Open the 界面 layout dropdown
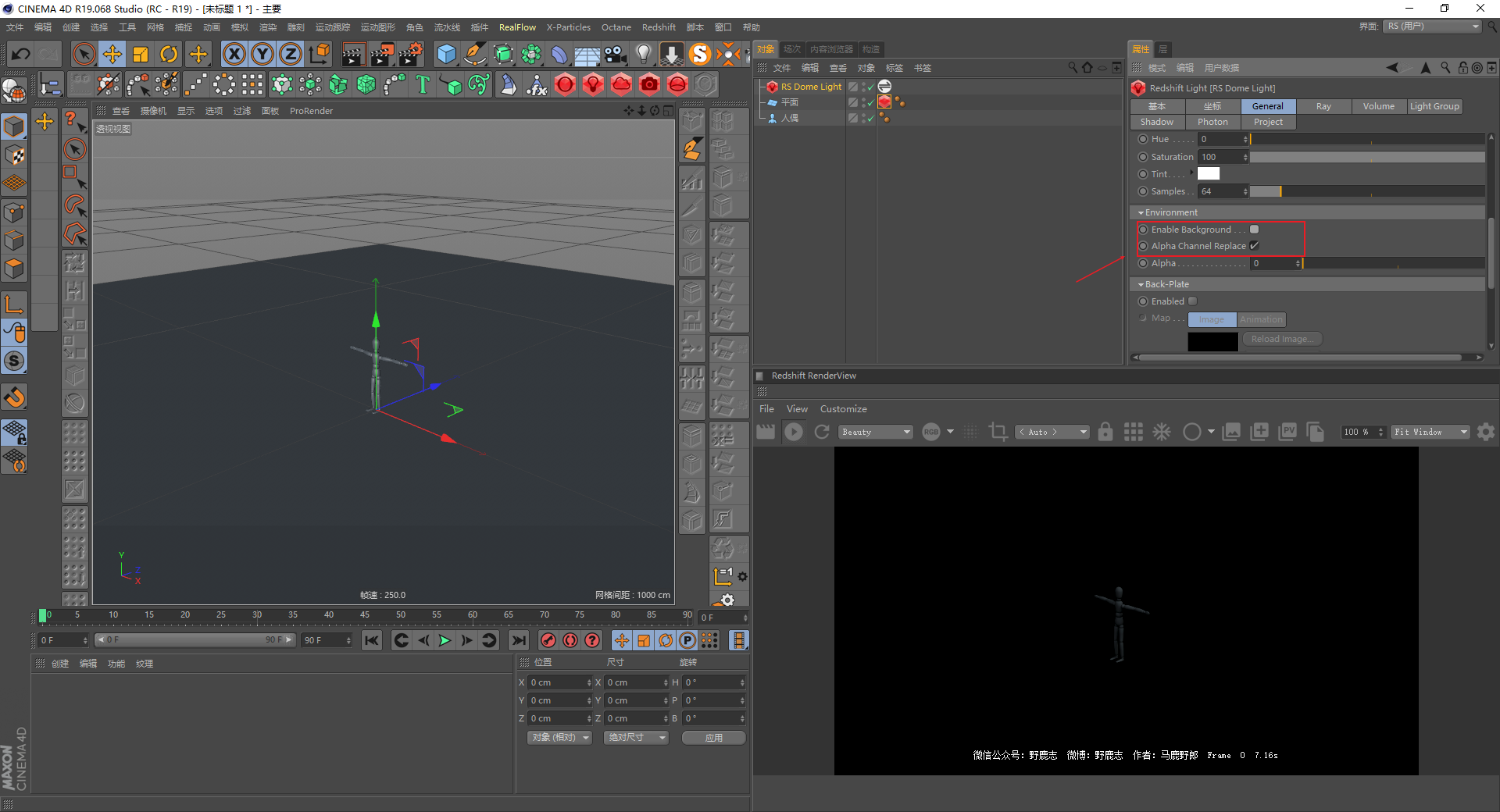The height and width of the screenshot is (812, 1500). coord(1433,27)
